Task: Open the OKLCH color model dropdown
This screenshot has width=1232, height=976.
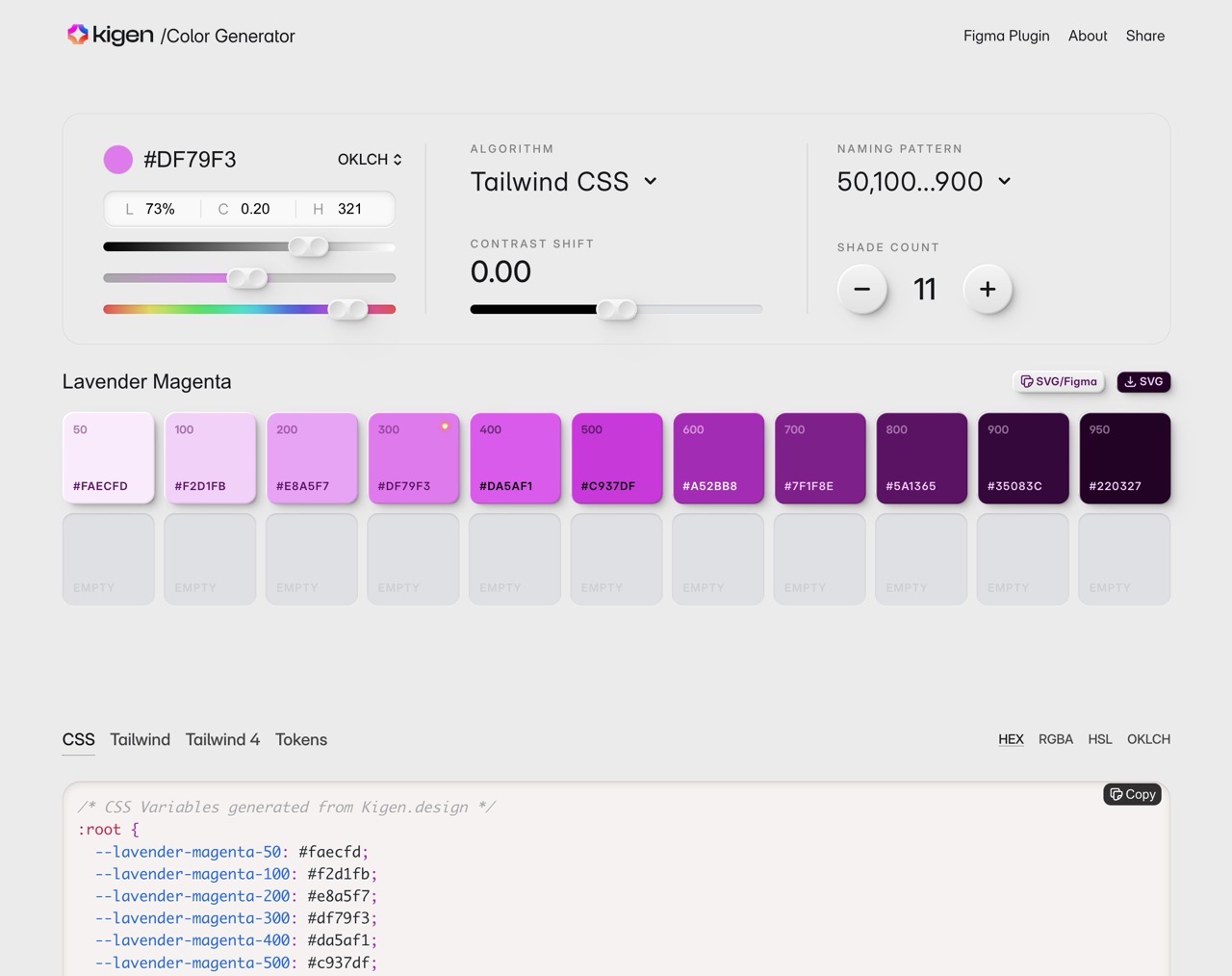Action: pyautogui.click(x=370, y=160)
